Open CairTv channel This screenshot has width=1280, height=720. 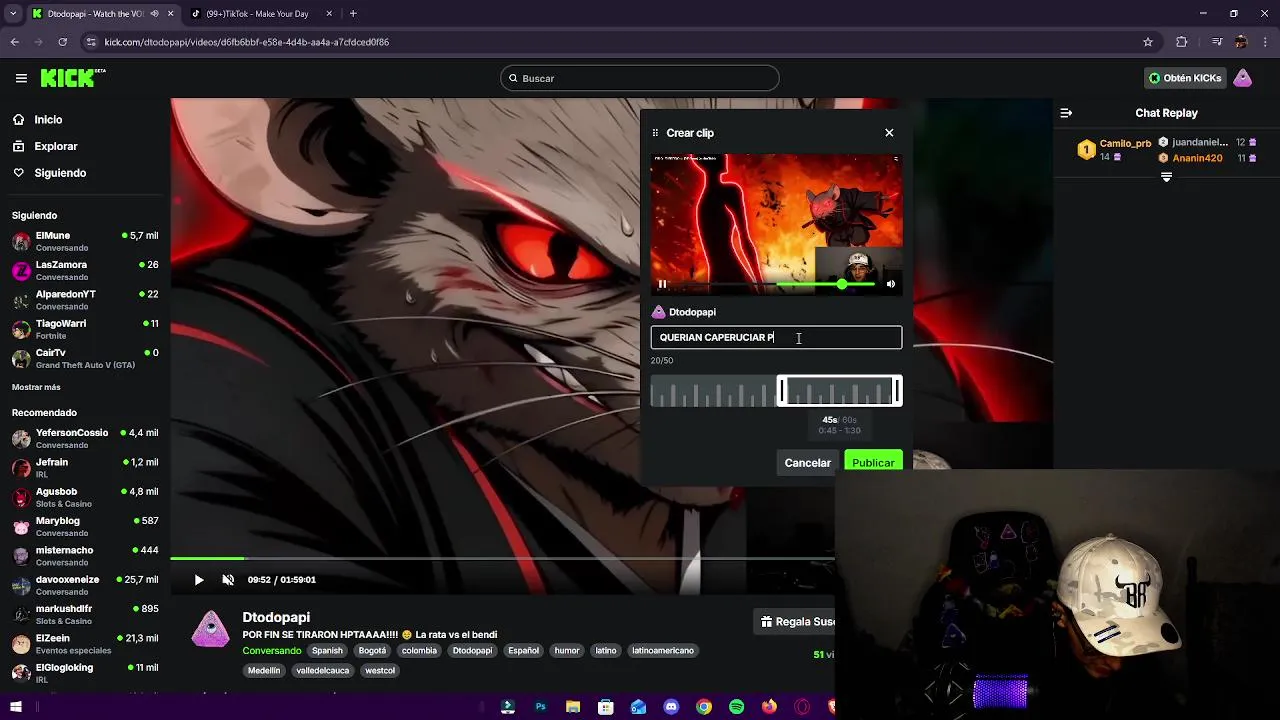85,358
